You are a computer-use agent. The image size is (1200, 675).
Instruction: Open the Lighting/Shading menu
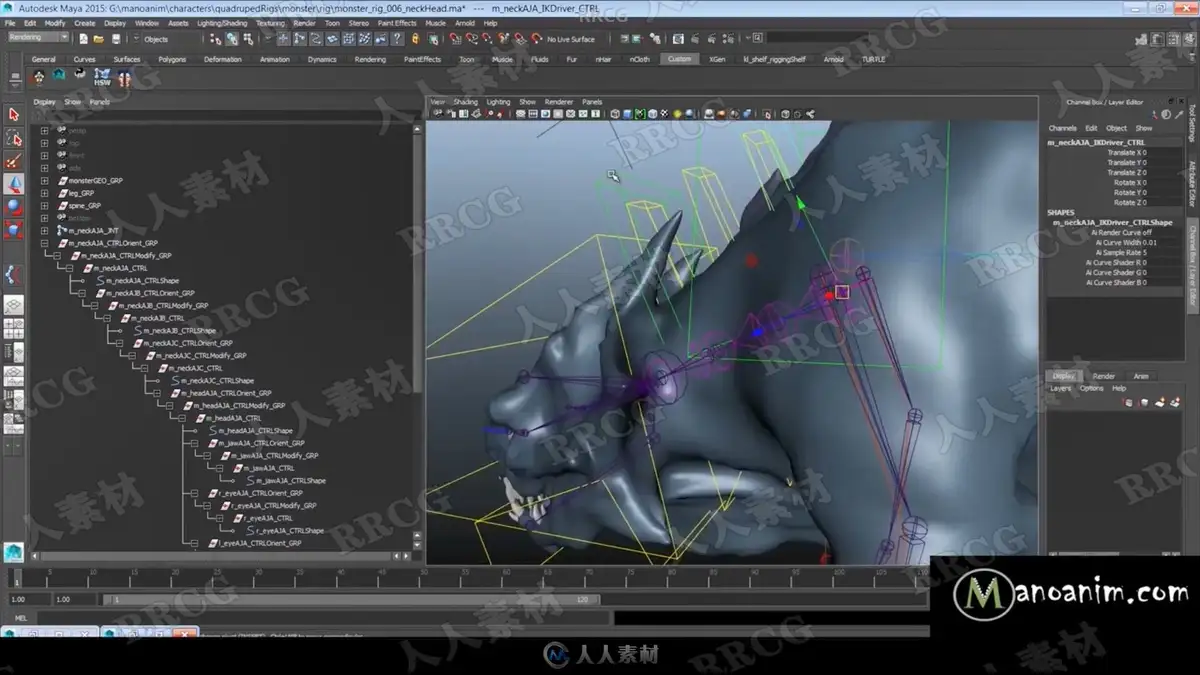click(221, 23)
